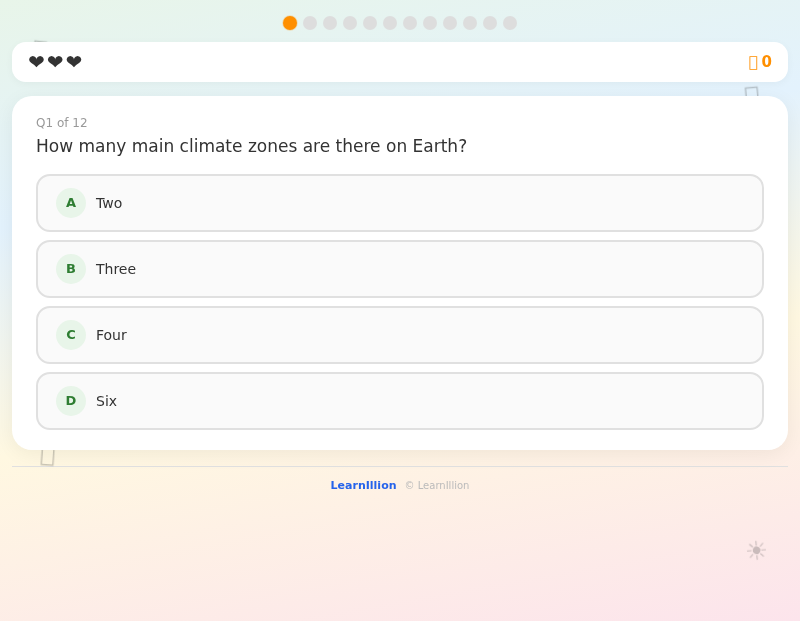Open the LearnIllion homepage link
800x621 pixels.
tap(363, 485)
